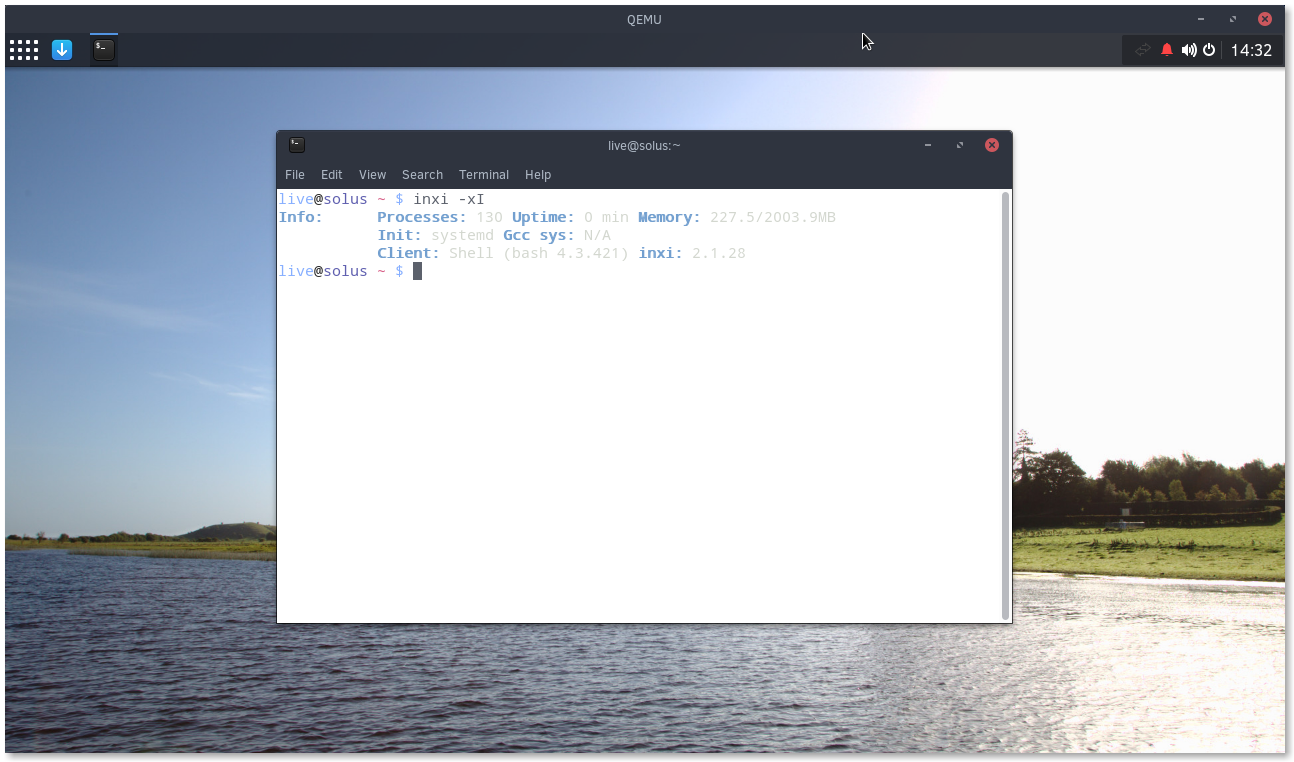Open the Search menu
The height and width of the screenshot is (762, 1294).
(422, 175)
